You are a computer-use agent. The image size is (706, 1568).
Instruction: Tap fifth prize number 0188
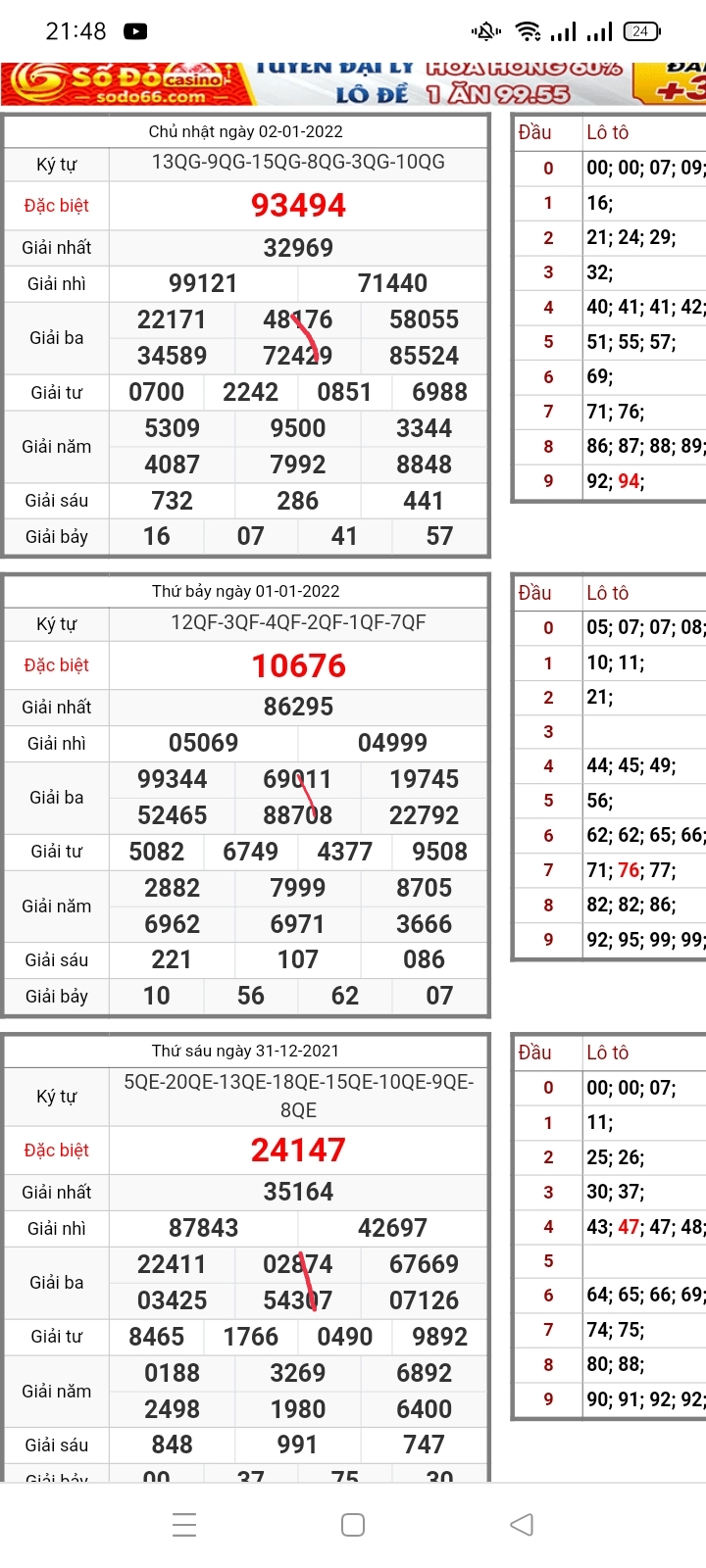tap(172, 1373)
